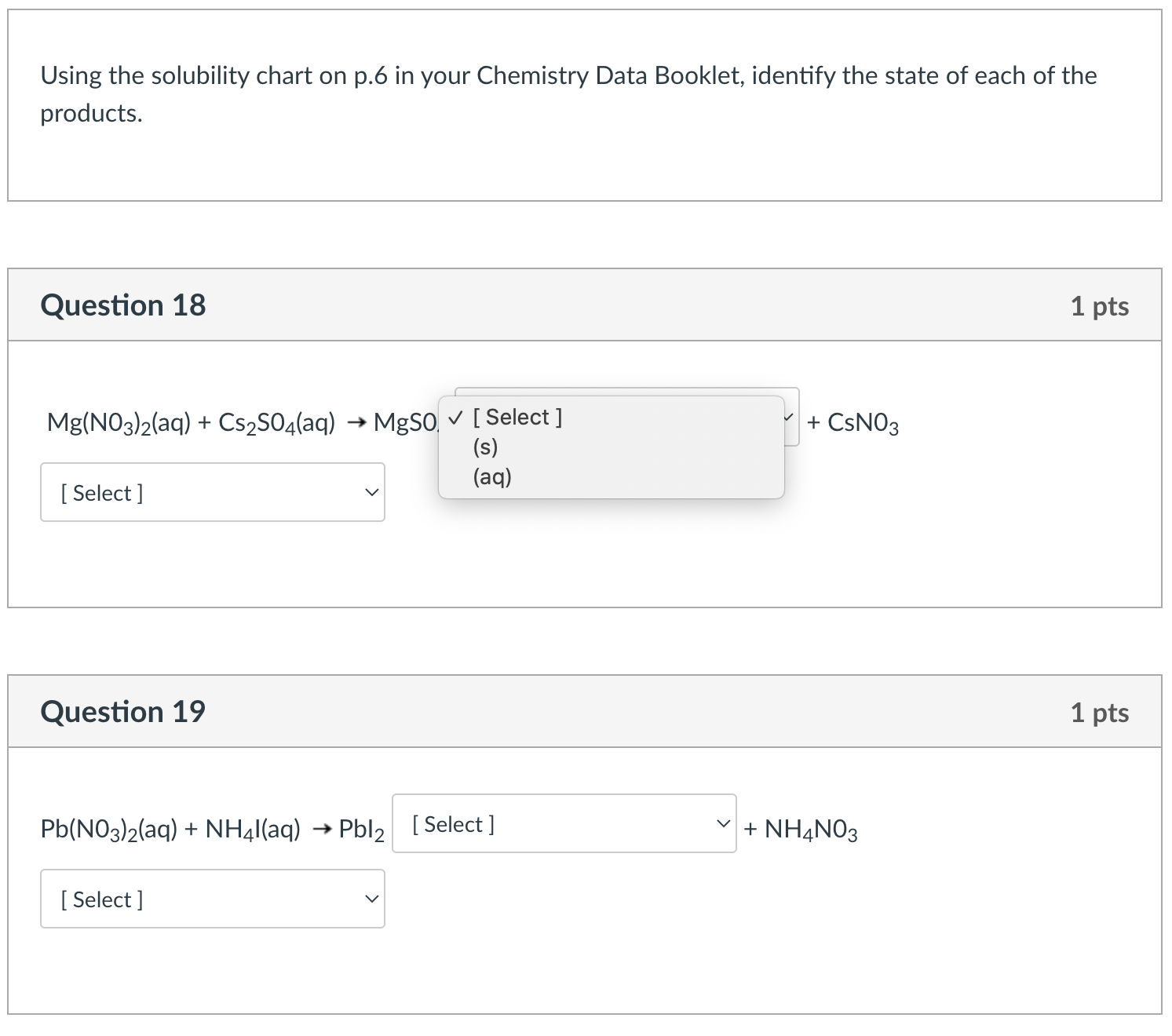The image size is (1172, 1036).
Task: Click the arrow symbol in the Mg(NO3)2 equation
Action: click(x=355, y=422)
